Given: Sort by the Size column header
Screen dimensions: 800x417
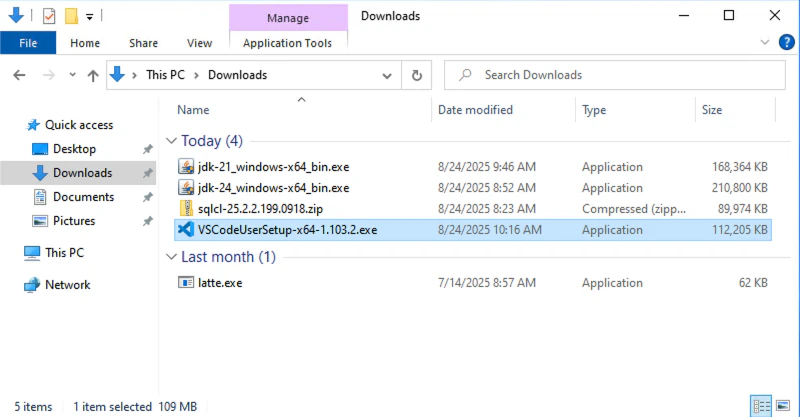Looking at the screenshot, I should (712, 110).
